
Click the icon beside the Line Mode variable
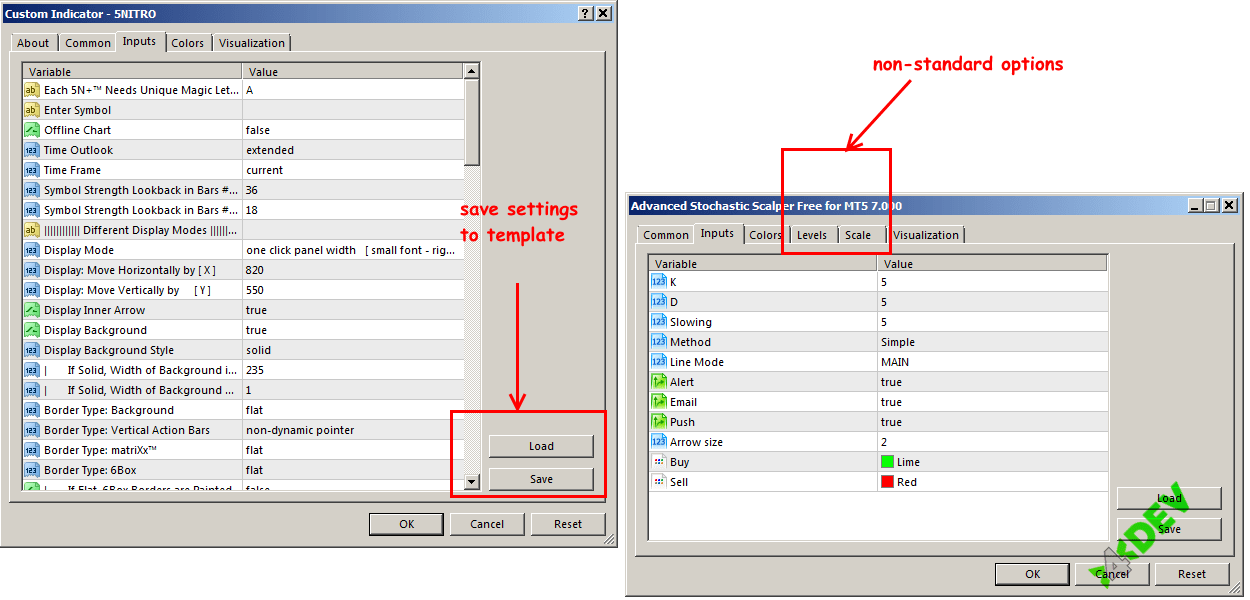[x=658, y=362]
